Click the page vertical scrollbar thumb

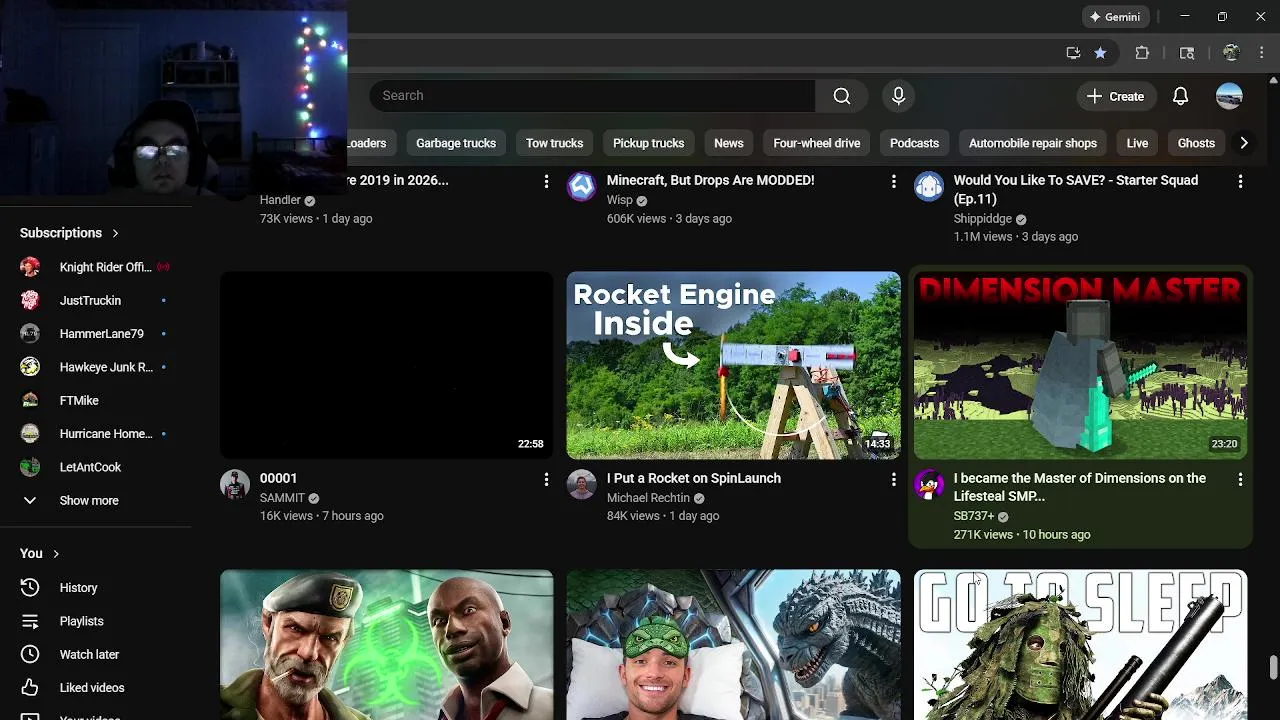click(x=1273, y=667)
